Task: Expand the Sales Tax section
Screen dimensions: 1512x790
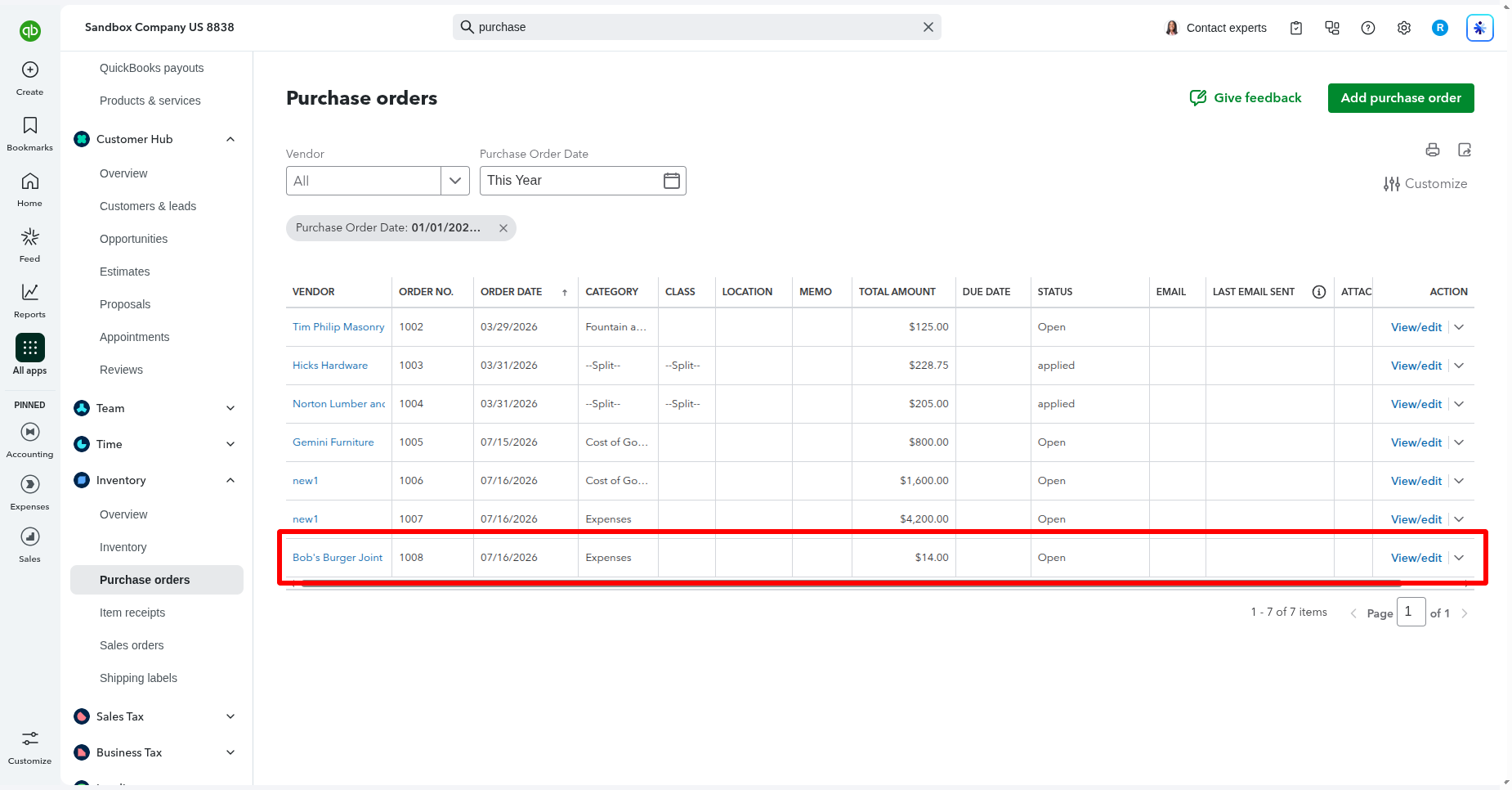Action: click(x=230, y=716)
